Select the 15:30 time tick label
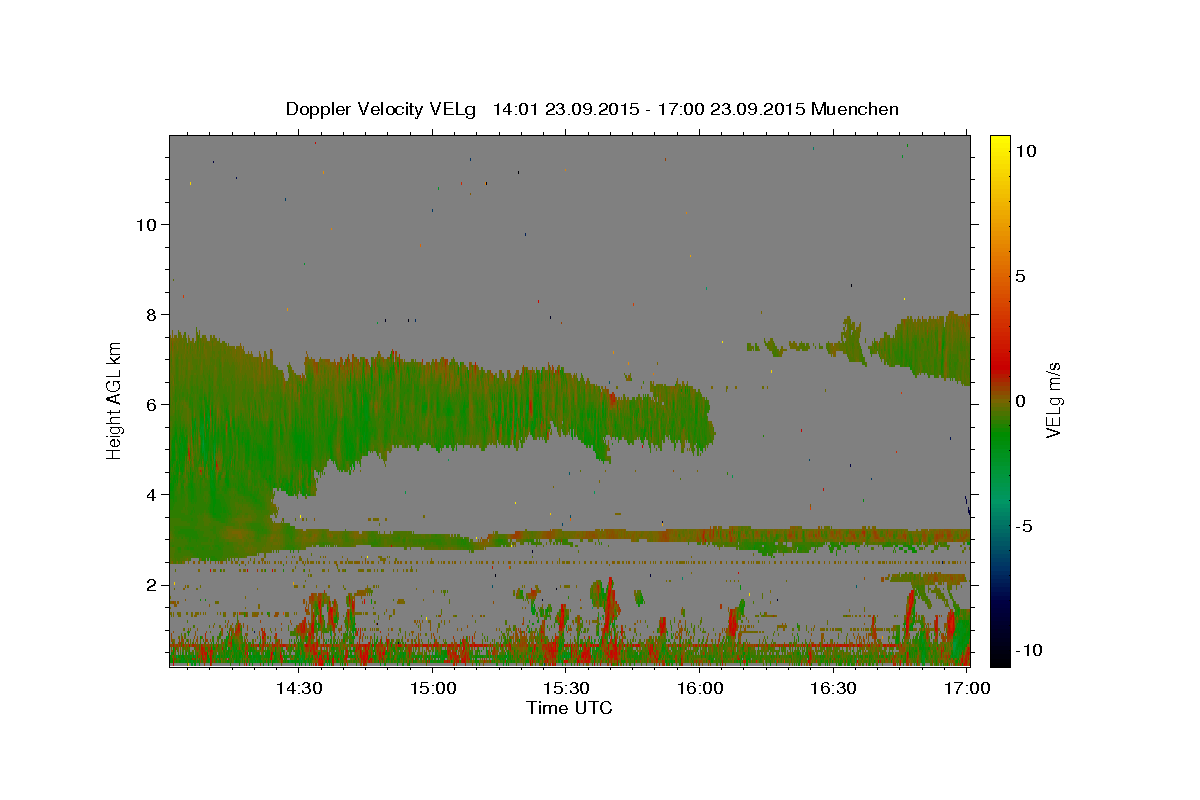The width and height of the screenshot is (1200, 800). pos(566,689)
